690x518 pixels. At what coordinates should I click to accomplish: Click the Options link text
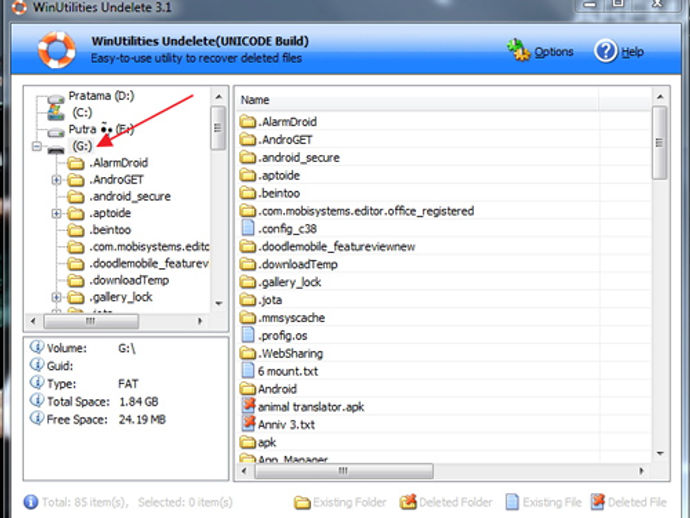554,52
